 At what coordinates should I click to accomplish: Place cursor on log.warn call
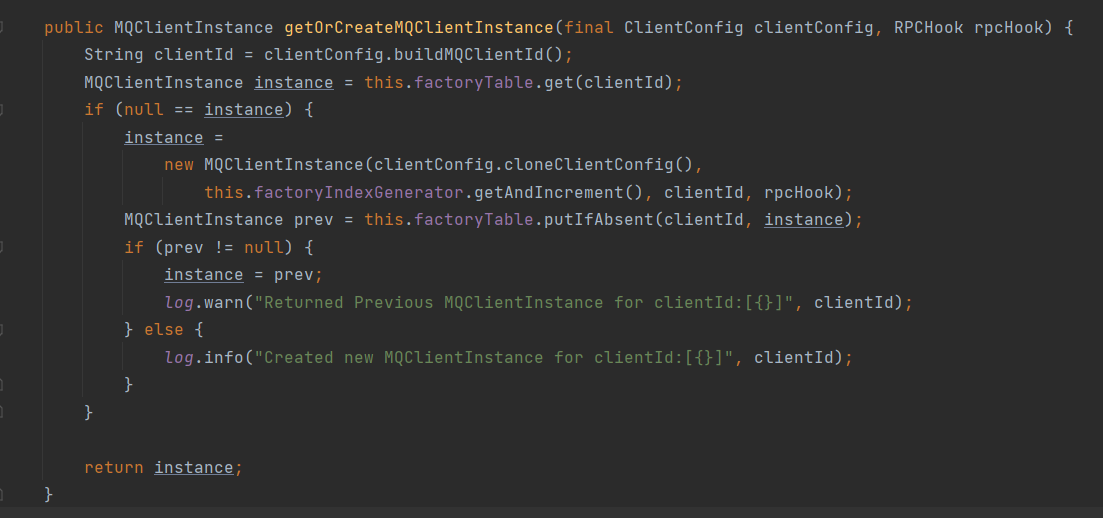coord(223,302)
